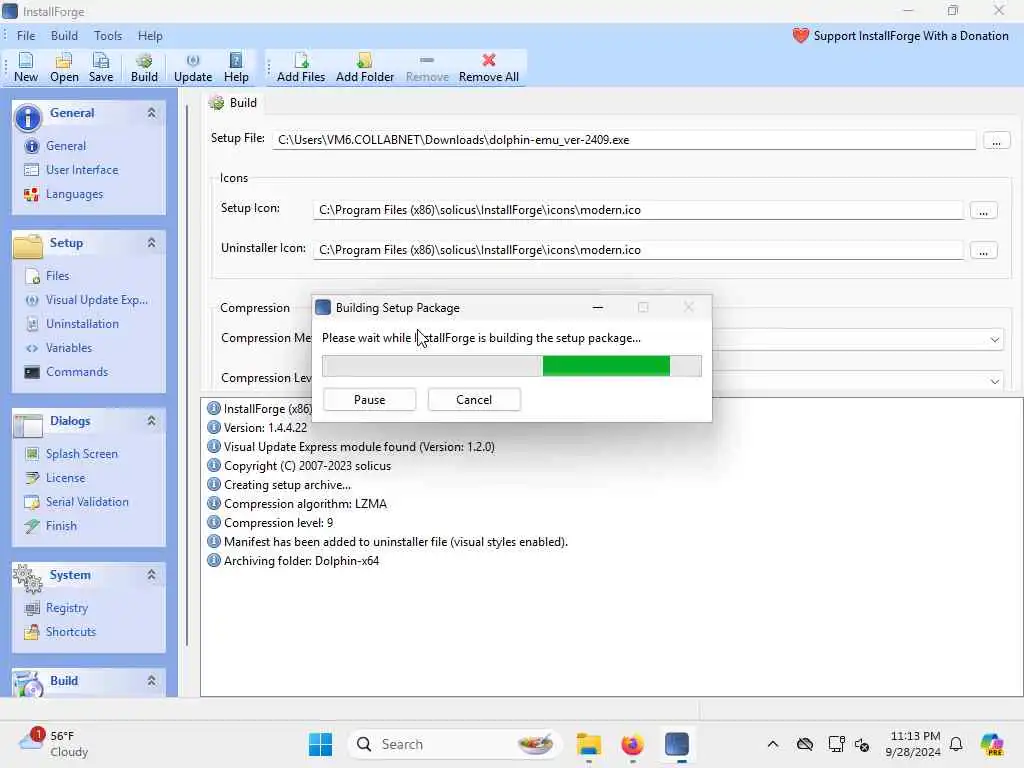Screen dimensions: 1024x768
Task: Click the Setup Icon path field
Action: tap(638, 210)
